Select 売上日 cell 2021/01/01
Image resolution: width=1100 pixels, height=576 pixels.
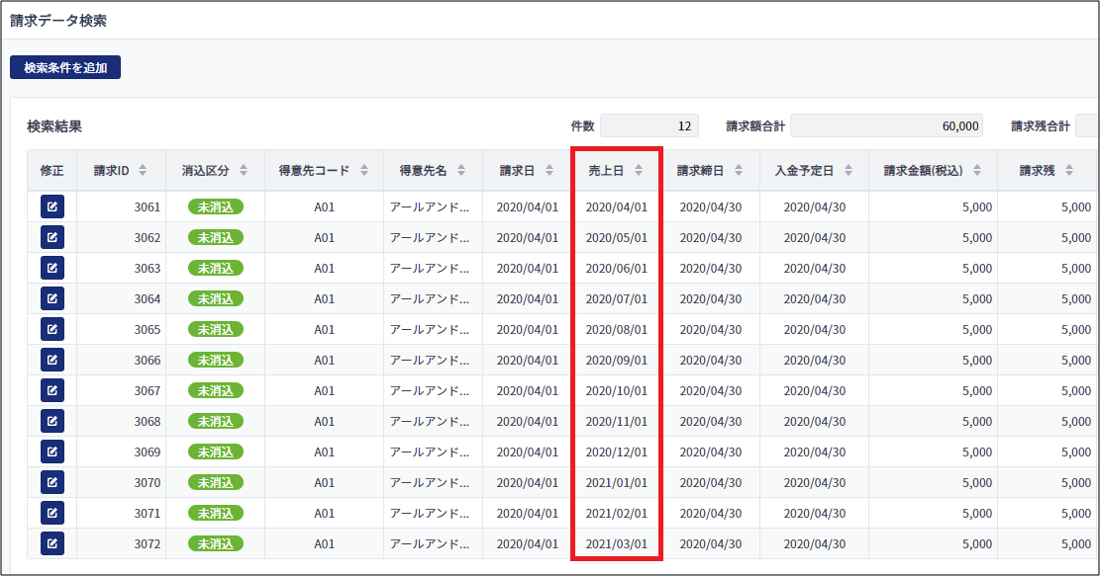coord(617,483)
